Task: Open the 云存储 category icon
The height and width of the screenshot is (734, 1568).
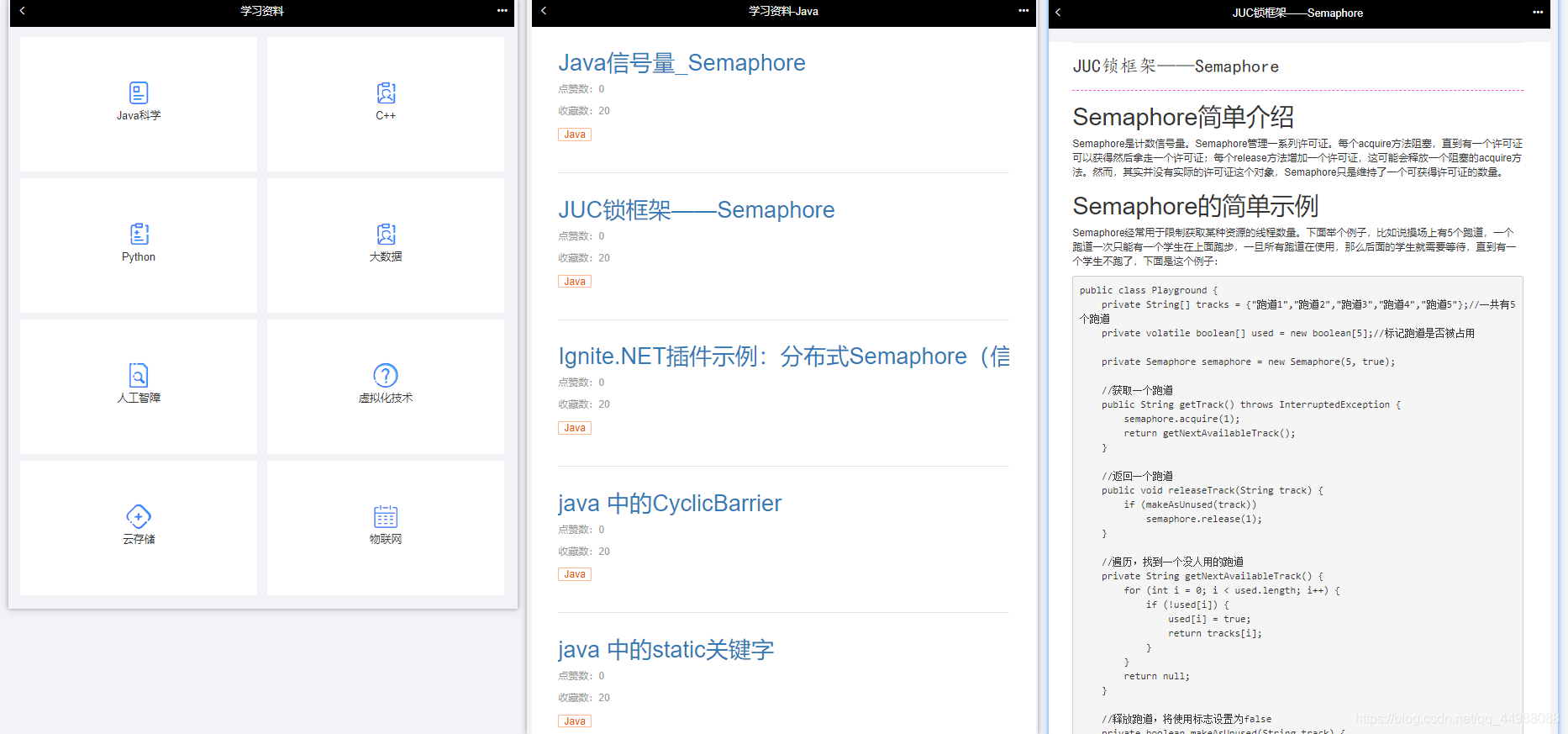Action: tap(139, 516)
